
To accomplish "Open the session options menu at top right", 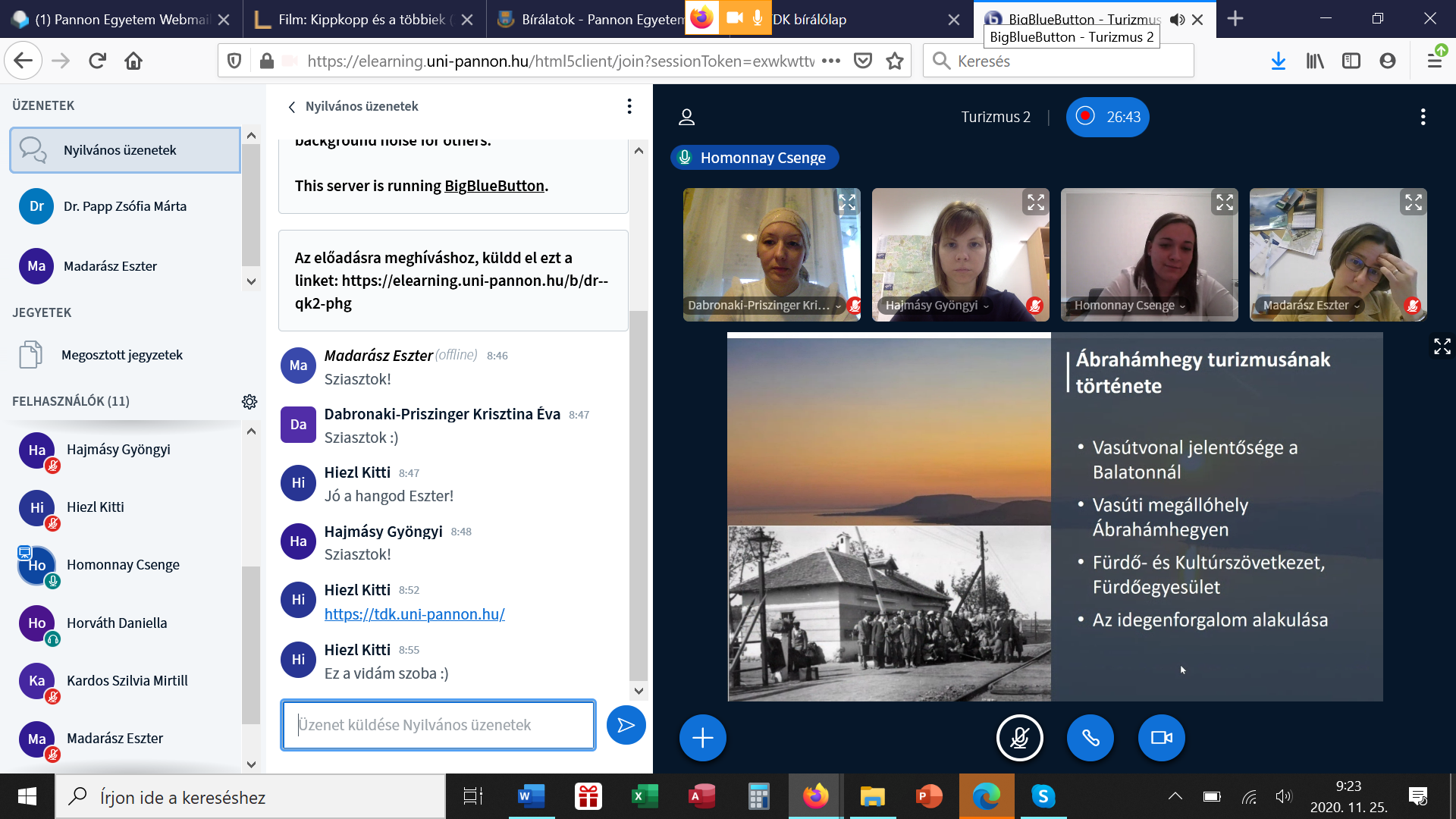I will click(x=1423, y=117).
